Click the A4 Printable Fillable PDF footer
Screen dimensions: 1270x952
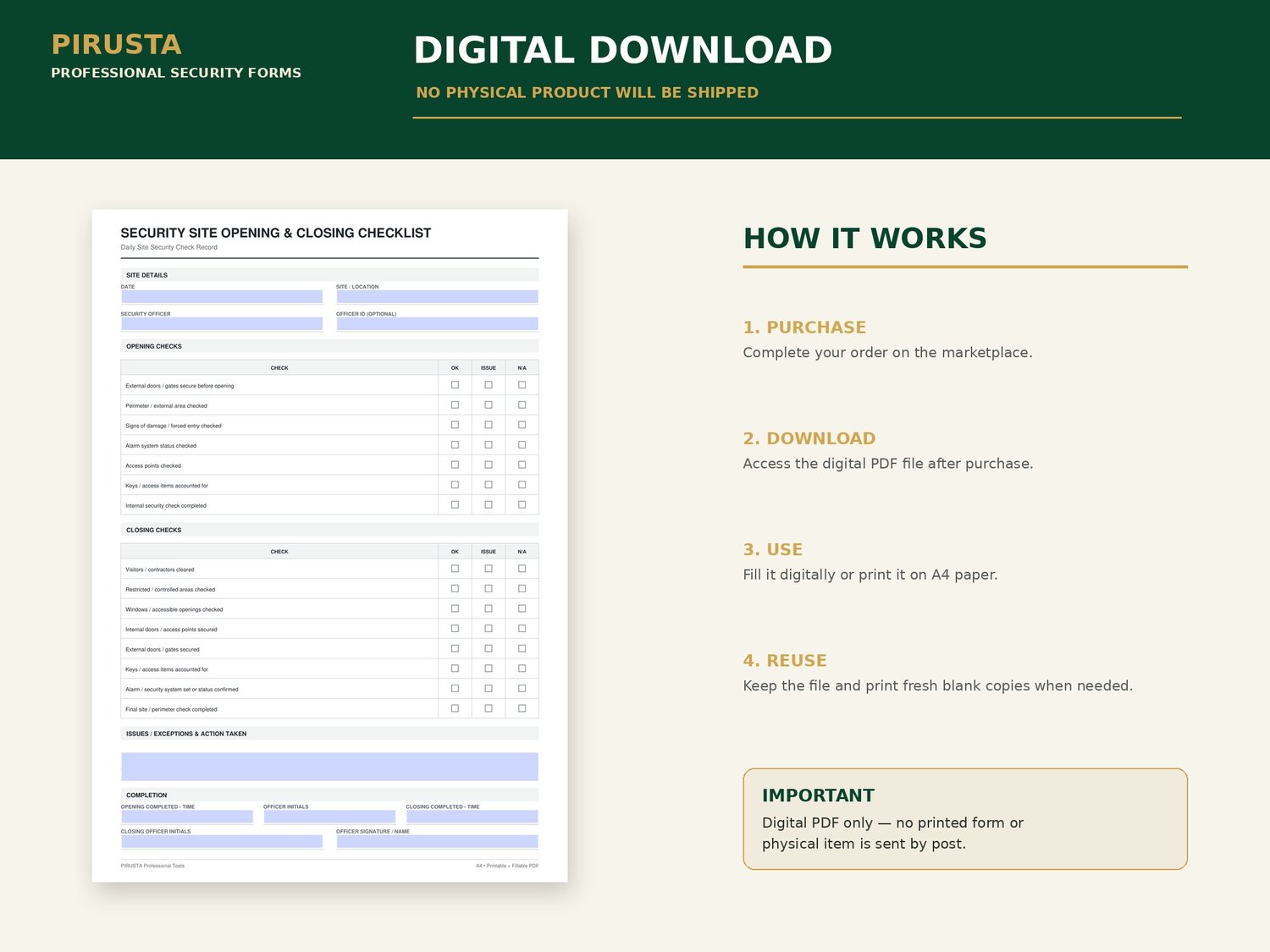(x=507, y=866)
